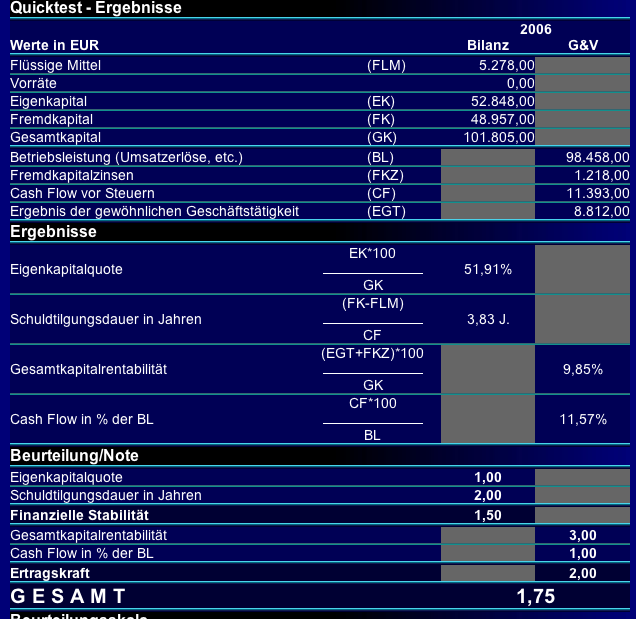Select the Finanzielle Stabilität grade 1,50

tap(488, 515)
